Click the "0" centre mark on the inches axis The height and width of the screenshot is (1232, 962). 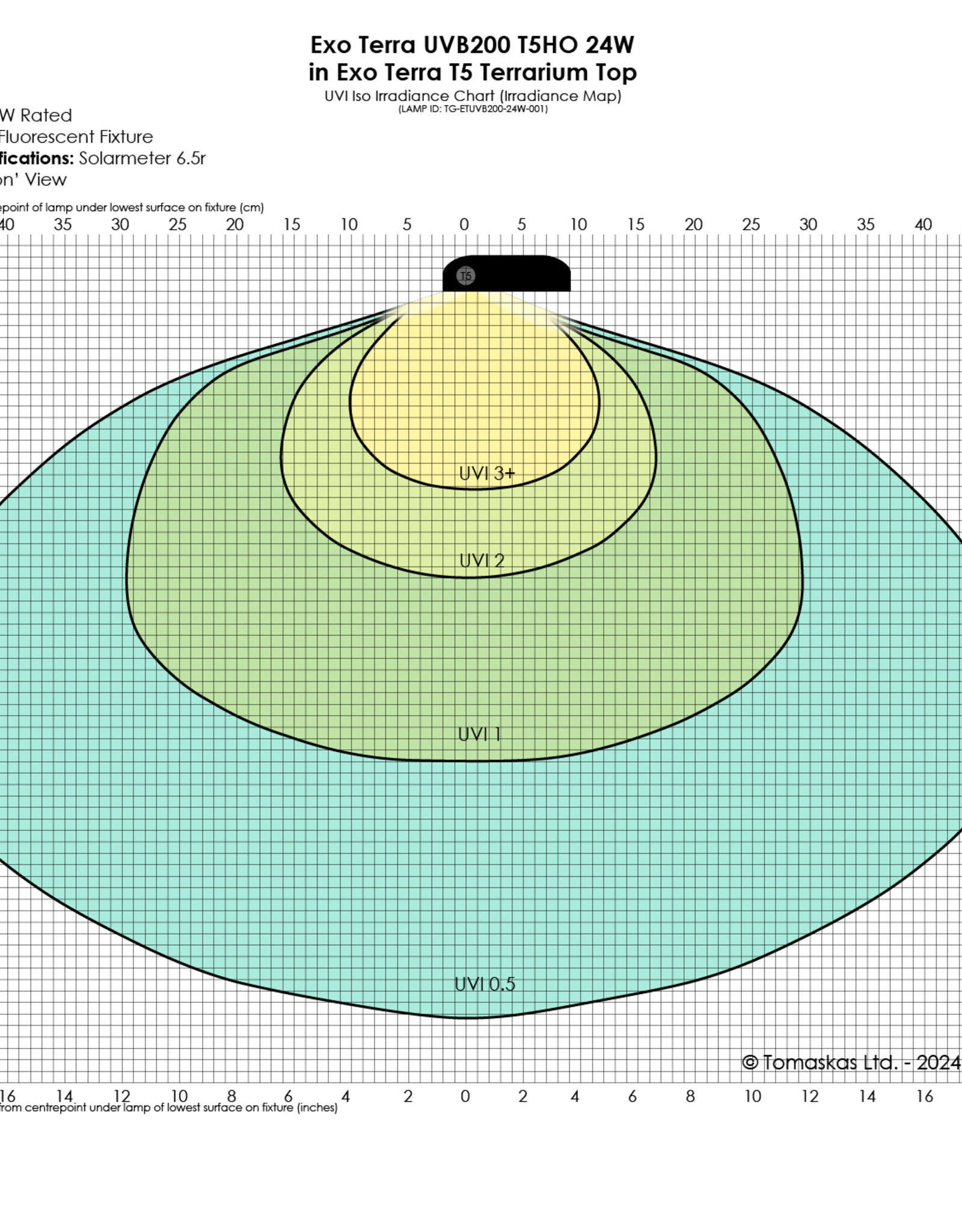coord(465,1097)
